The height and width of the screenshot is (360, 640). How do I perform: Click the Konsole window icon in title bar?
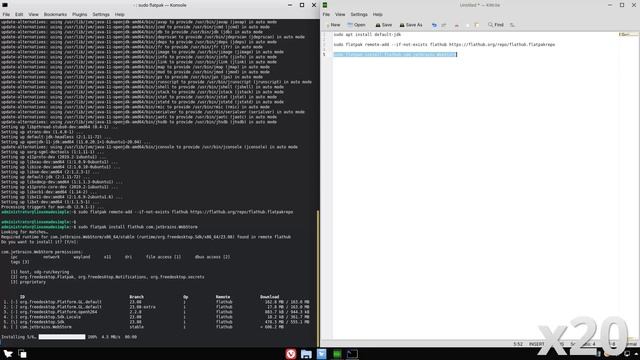pos(5,5)
